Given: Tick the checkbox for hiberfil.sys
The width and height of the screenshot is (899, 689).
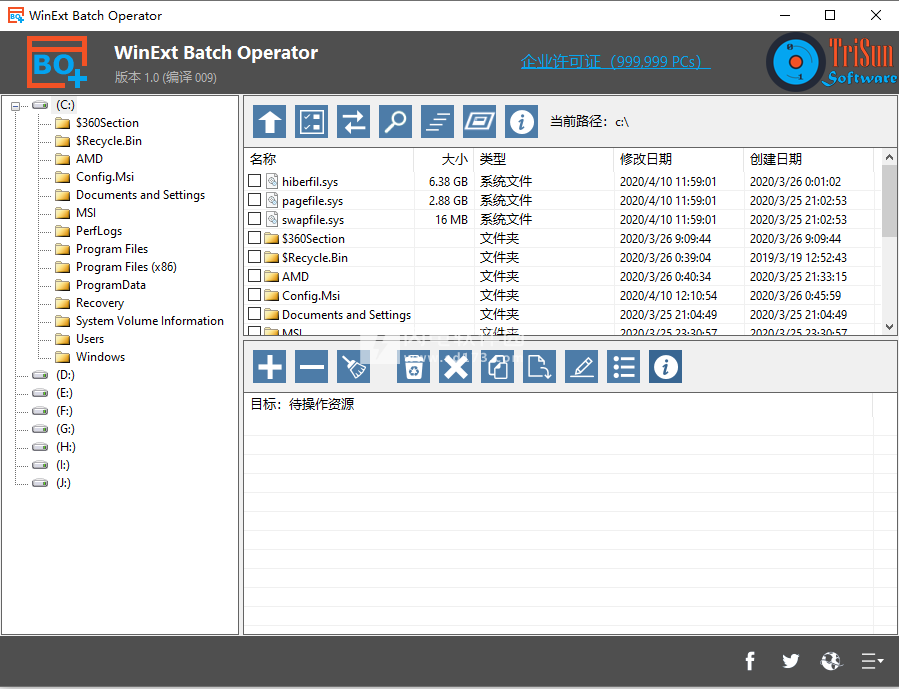Looking at the screenshot, I should pyautogui.click(x=255, y=181).
